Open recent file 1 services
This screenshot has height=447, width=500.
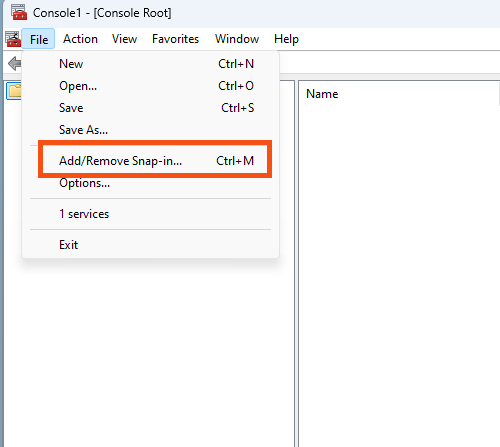[x=151, y=214]
